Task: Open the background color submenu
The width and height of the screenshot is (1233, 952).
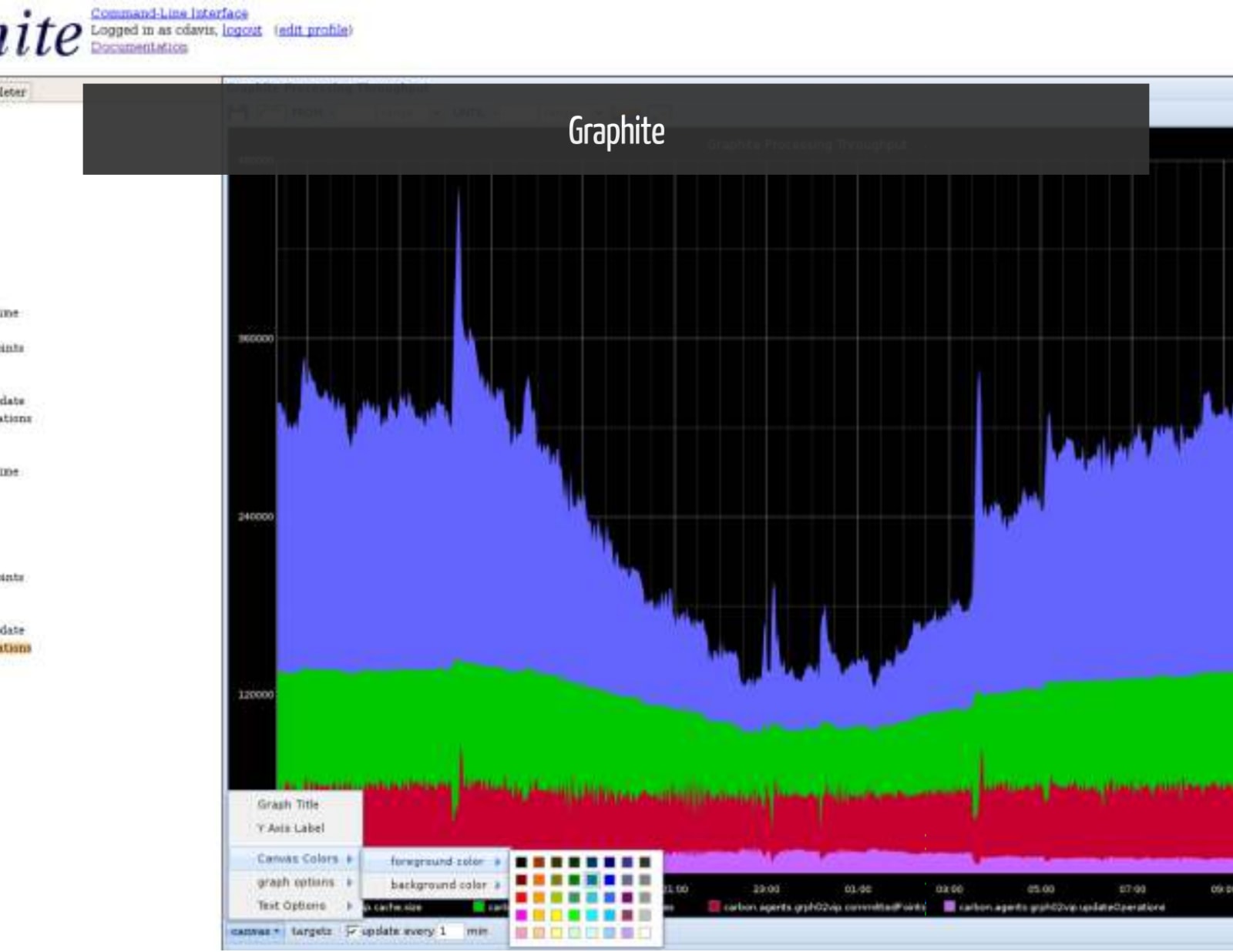Action: (435, 885)
